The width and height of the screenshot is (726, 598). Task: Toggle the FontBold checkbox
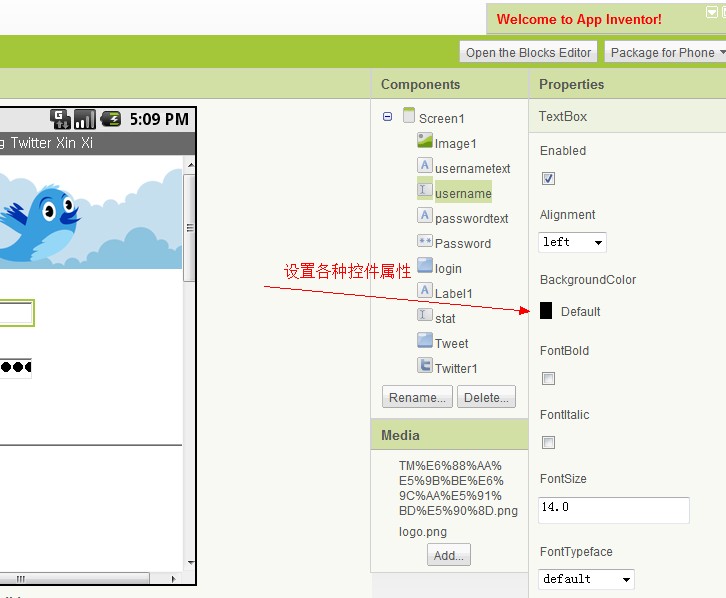point(548,379)
